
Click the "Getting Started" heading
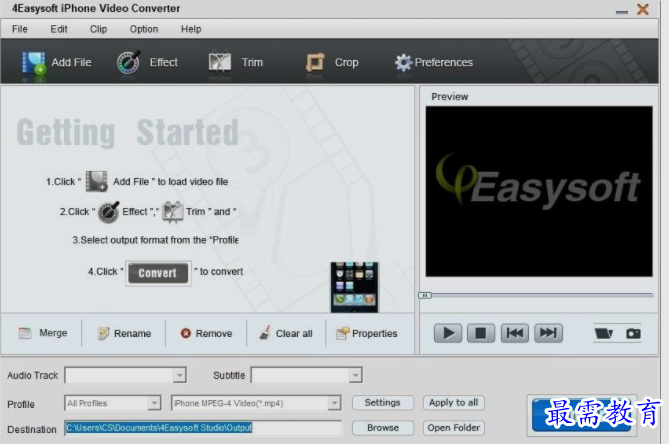[128, 133]
